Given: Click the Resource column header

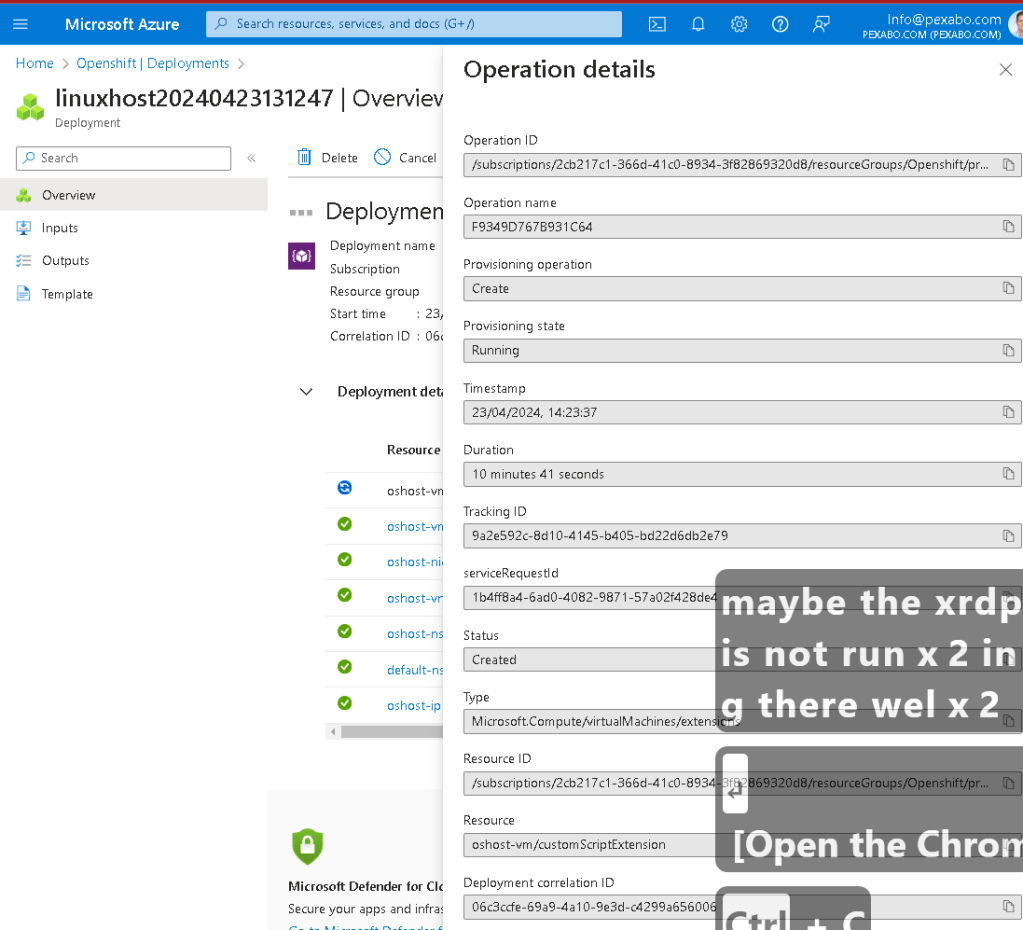Looking at the screenshot, I should [x=413, y=450].
